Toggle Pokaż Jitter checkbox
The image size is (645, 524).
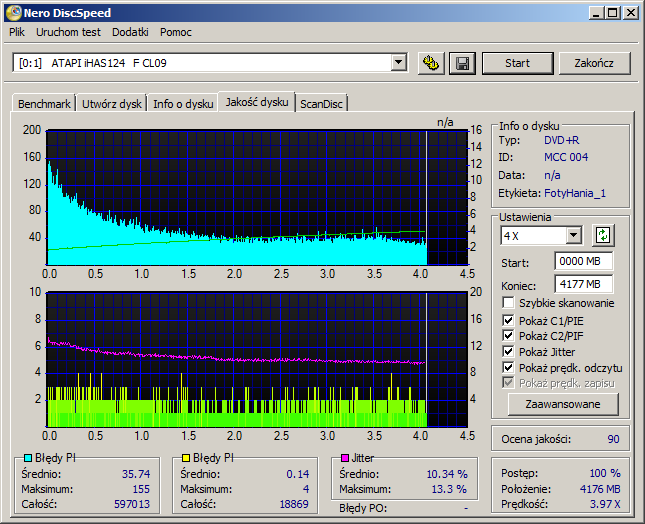(508, 352)
